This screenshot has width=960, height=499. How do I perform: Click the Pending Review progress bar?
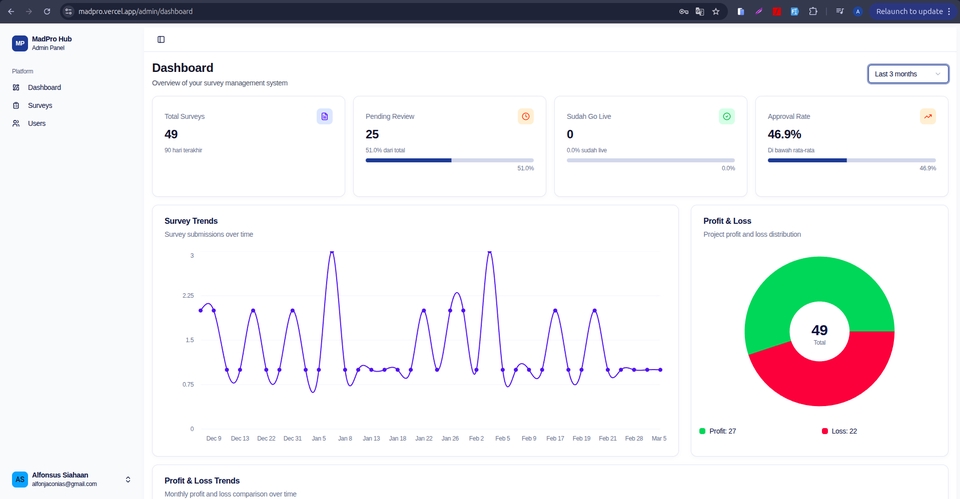(449, 160)
